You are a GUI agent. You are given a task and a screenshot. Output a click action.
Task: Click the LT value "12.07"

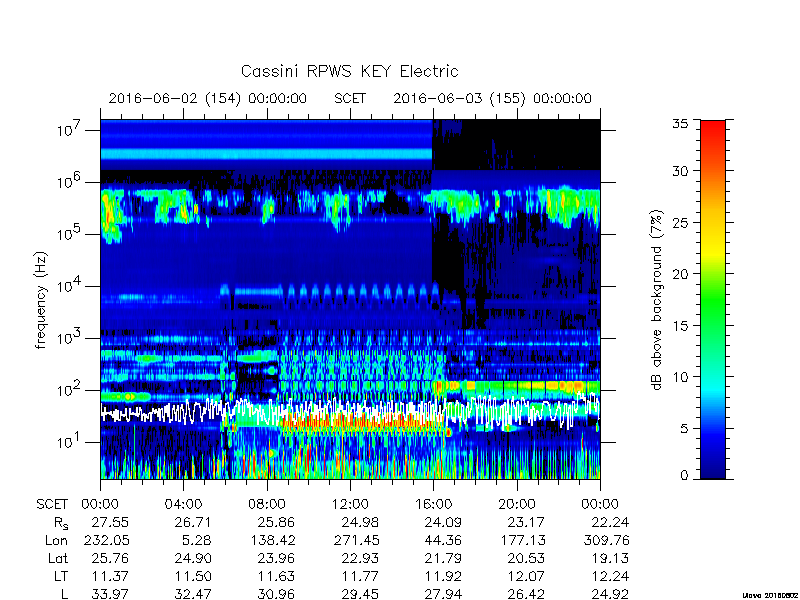coord(526,577)
